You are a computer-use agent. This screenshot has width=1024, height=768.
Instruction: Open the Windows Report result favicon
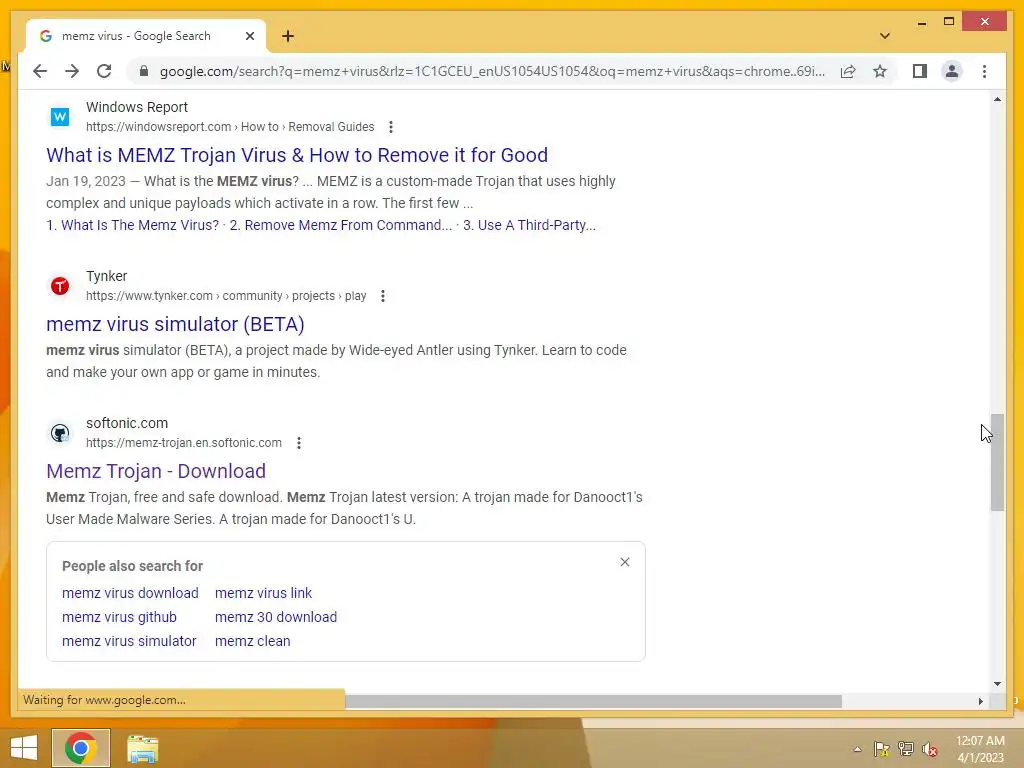click(x=59, y=117)
